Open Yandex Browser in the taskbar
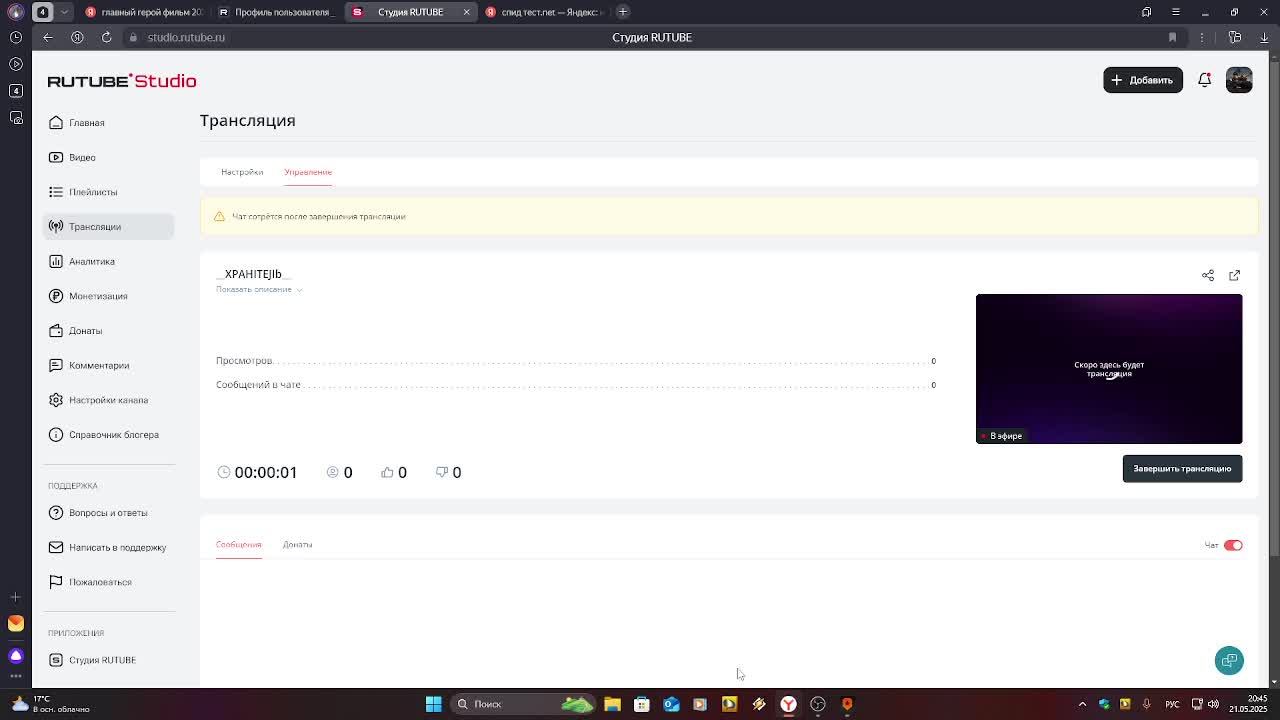The width and height of the screenshot is (1280, 720). [x=788, y=704]
